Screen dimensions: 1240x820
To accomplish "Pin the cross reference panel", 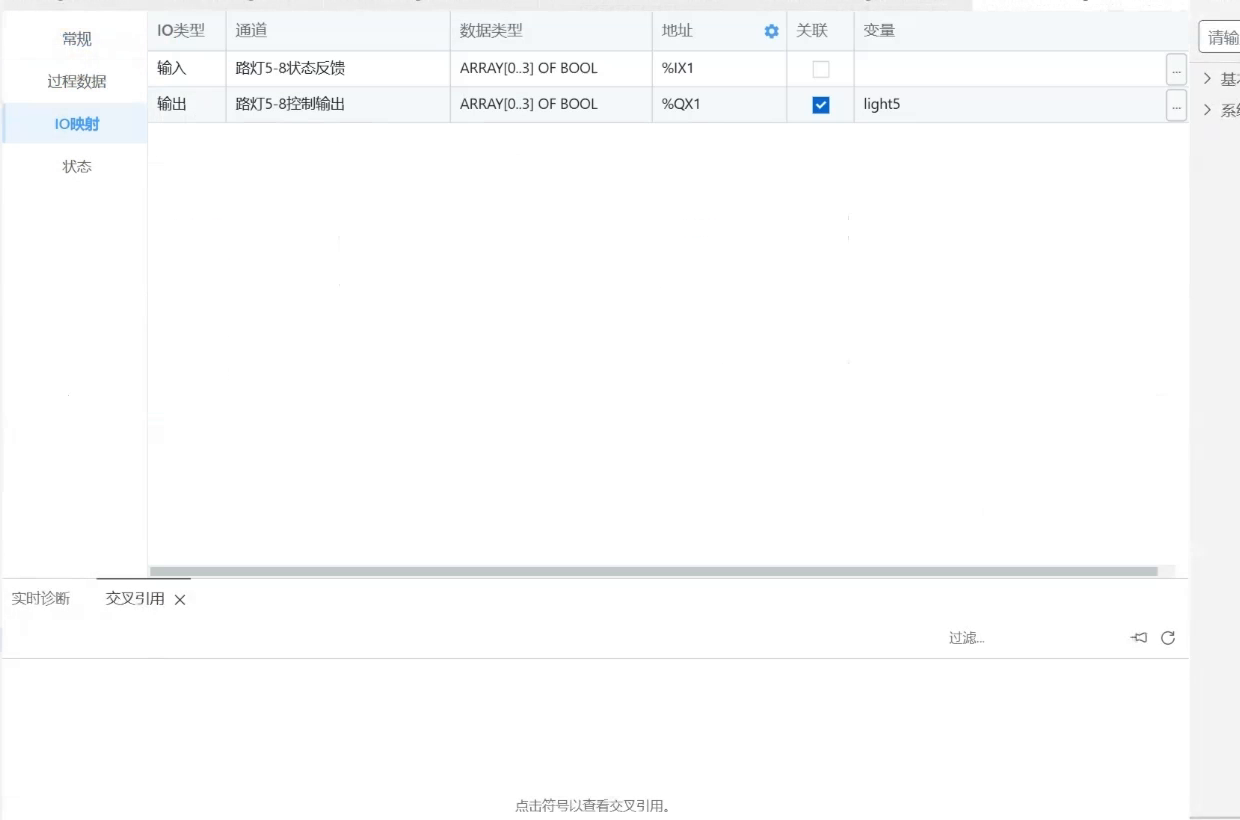I will click(1139, 638).
